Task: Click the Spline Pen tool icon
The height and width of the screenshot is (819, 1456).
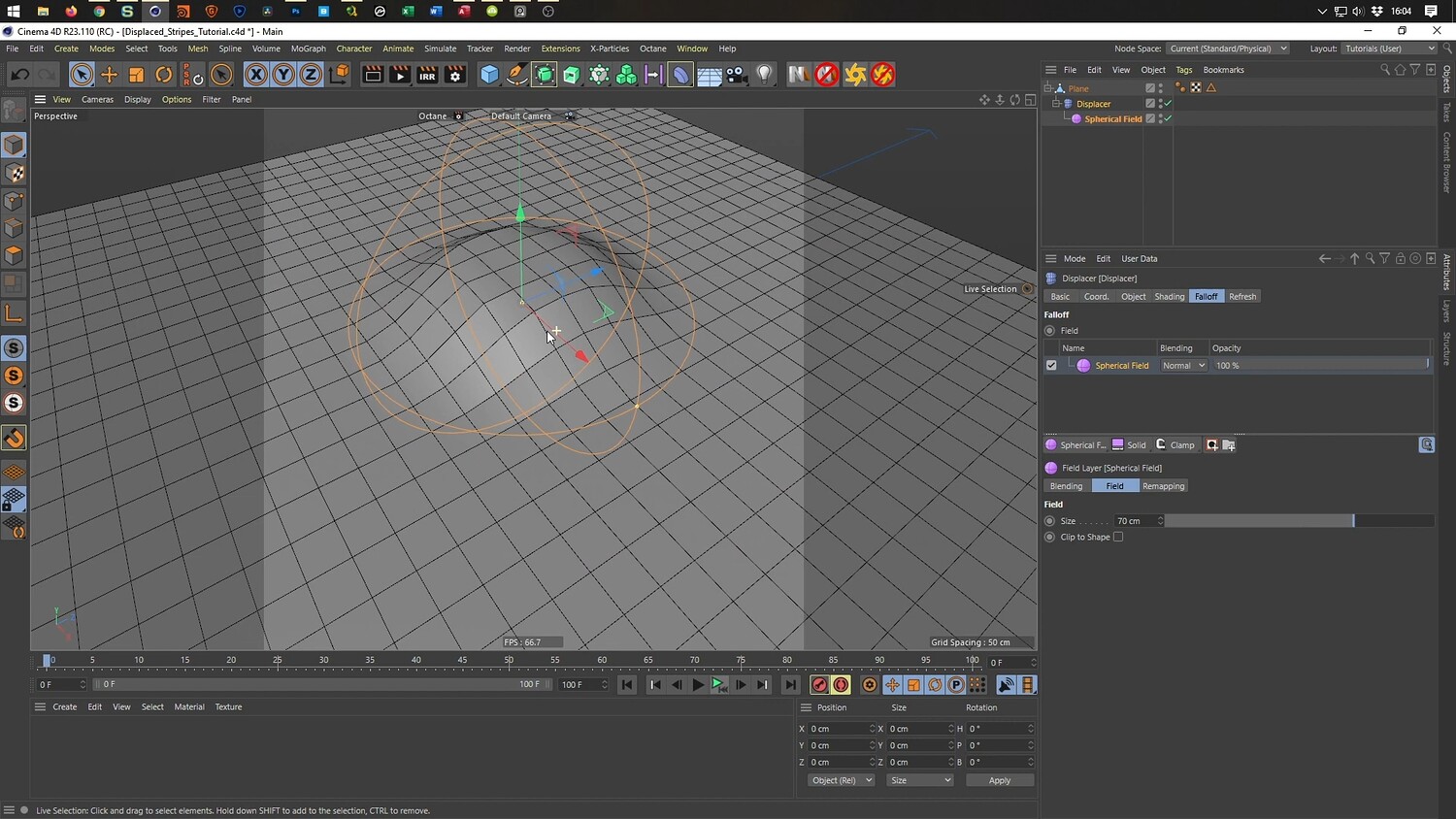Action: coord(517,75)
